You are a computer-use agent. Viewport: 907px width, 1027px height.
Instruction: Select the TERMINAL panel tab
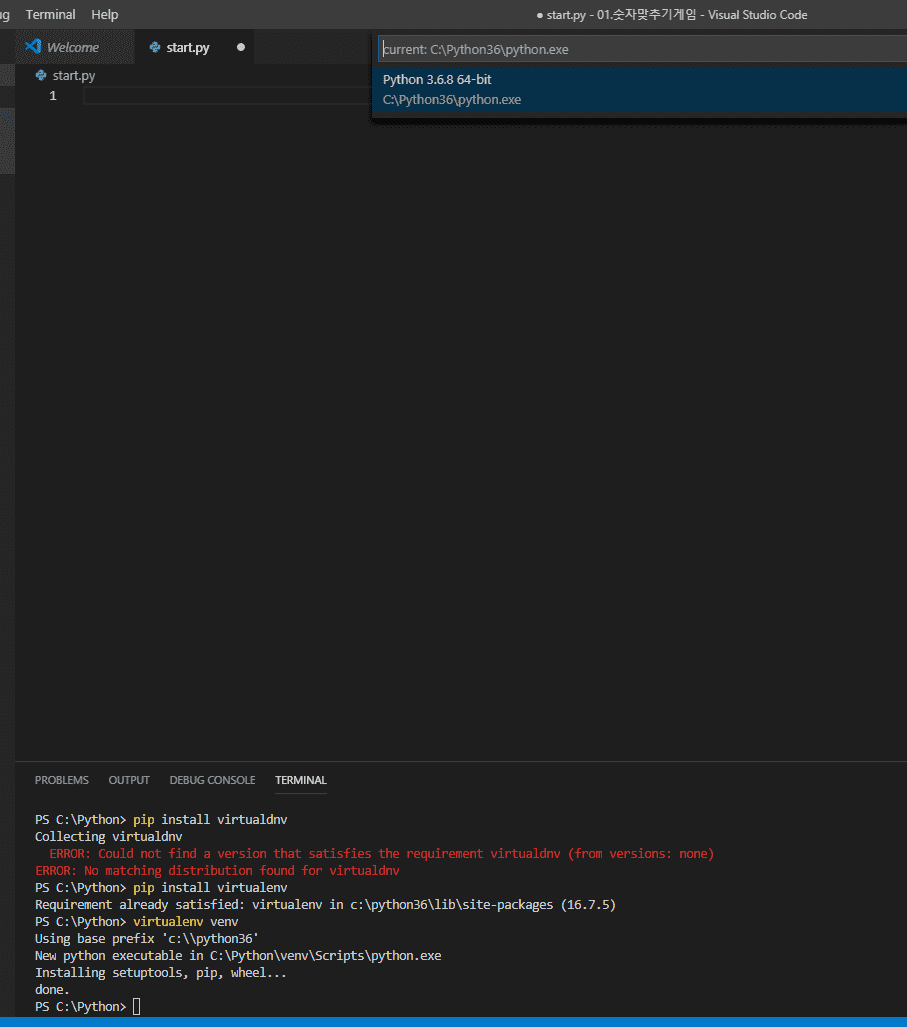pyautogui.click(x=301, y=780)
